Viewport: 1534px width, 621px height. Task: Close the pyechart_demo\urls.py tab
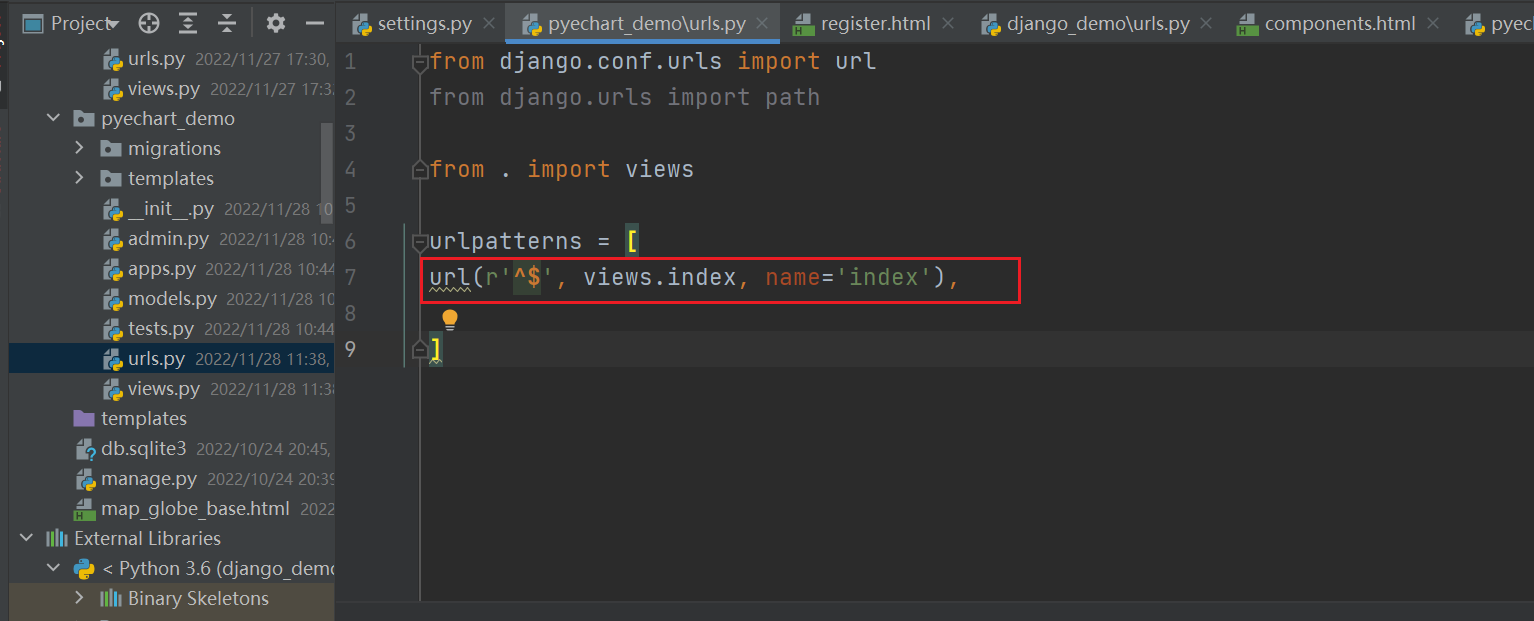click(x=763, y=23)
